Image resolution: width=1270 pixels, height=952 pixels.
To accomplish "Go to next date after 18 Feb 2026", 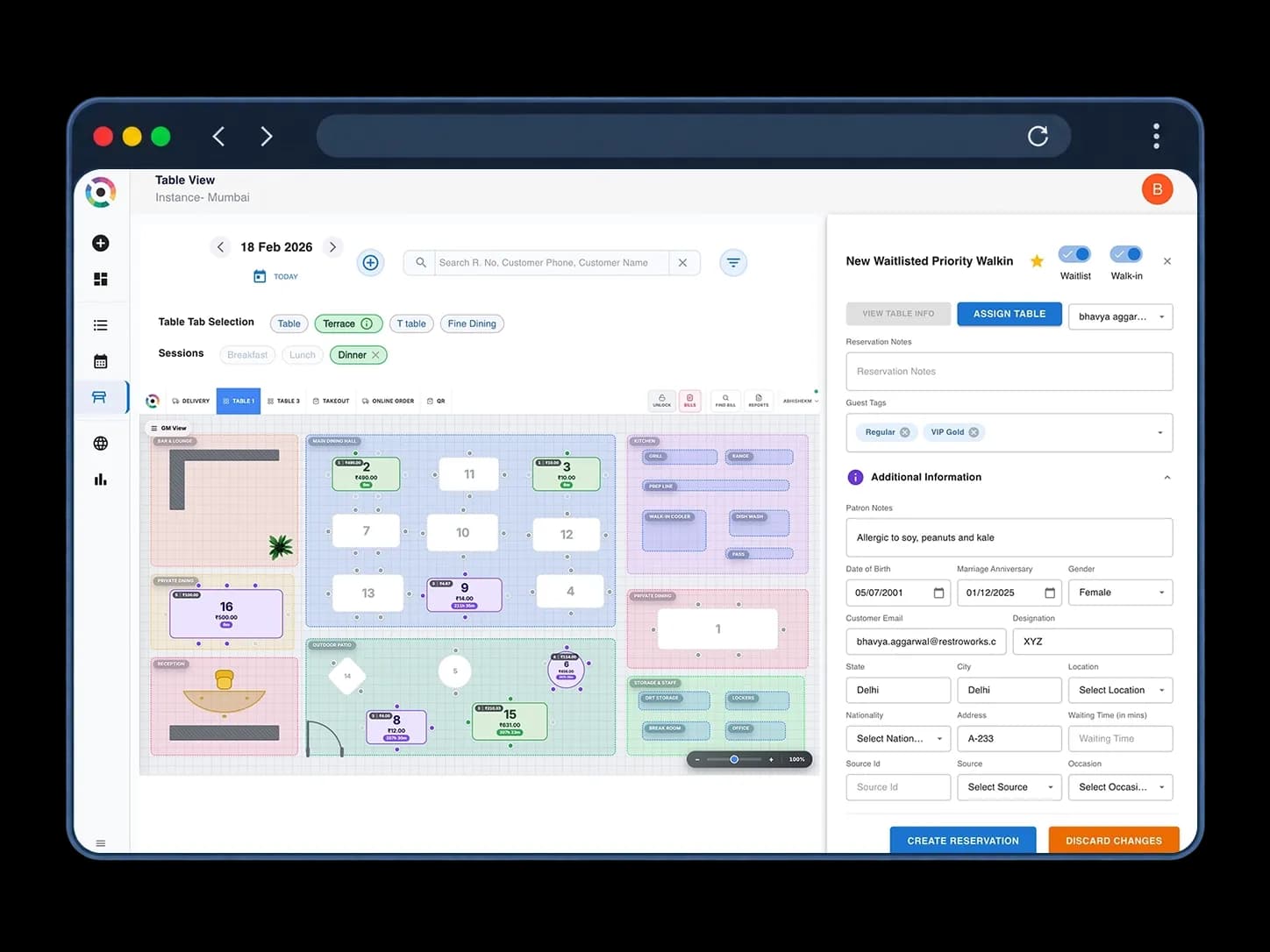I will click(x=332, y=247).
